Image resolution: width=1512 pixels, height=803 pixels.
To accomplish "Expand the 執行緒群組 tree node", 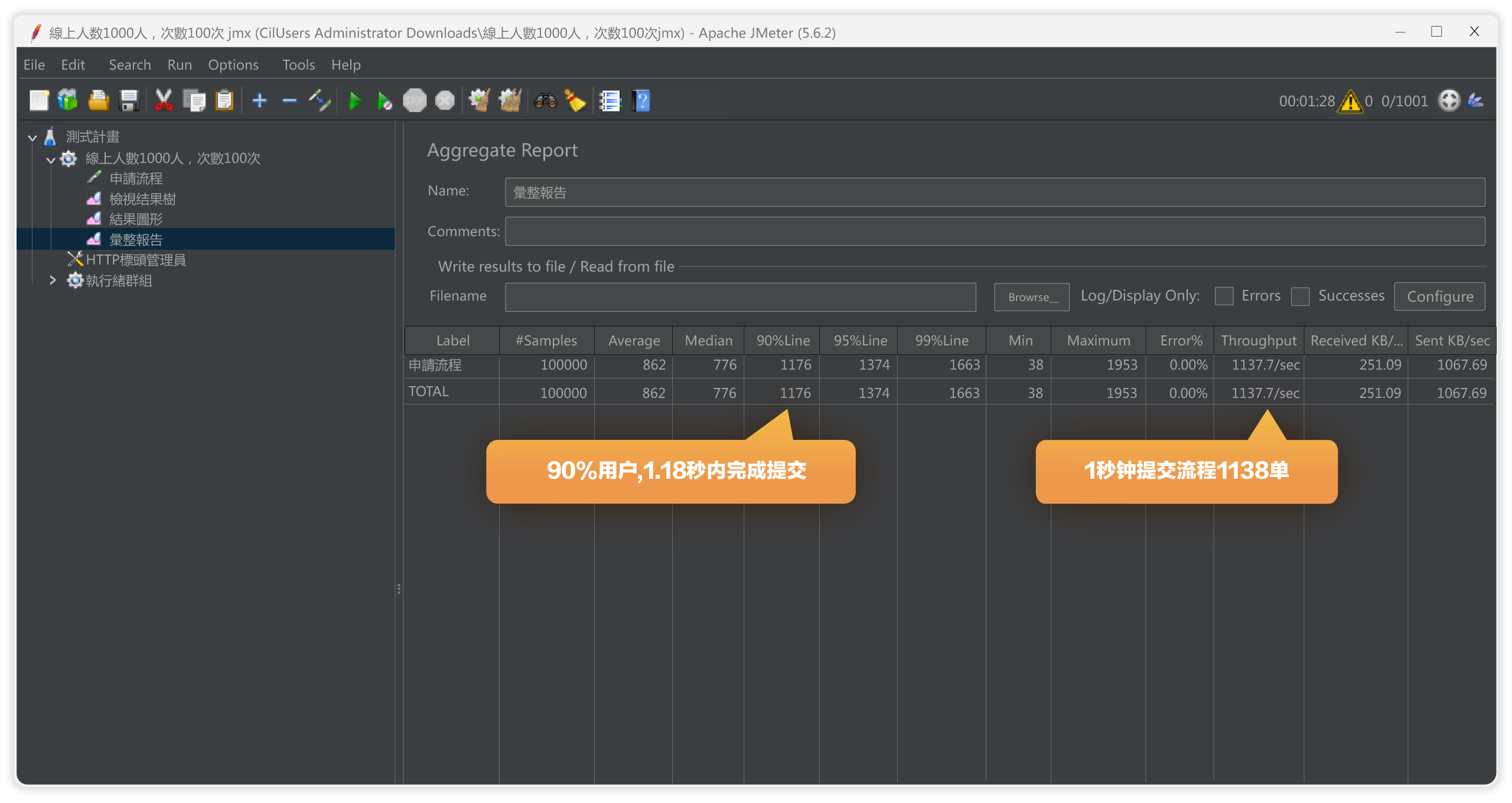I will tap(54, 280).
